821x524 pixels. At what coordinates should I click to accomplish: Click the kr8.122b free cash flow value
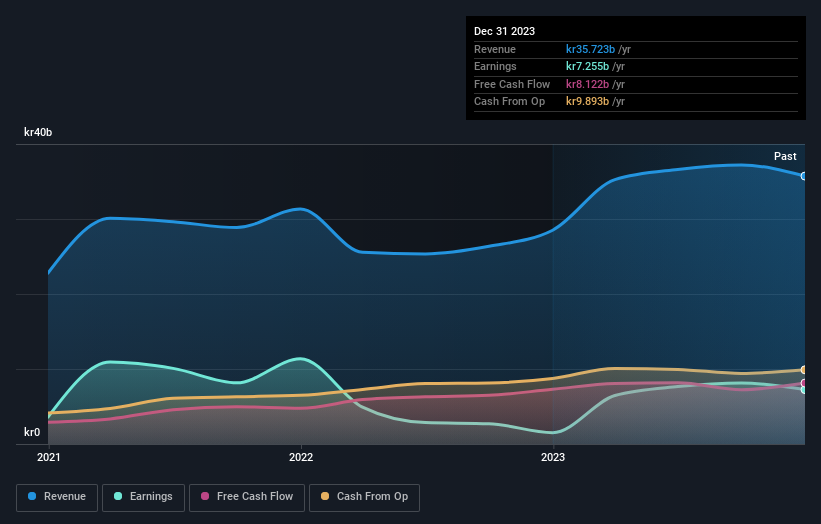pos(587,84)
